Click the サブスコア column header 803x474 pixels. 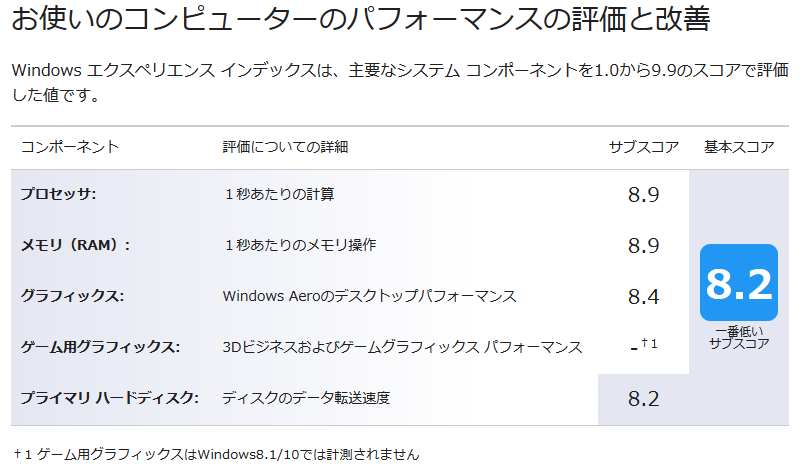pos(644,147)
